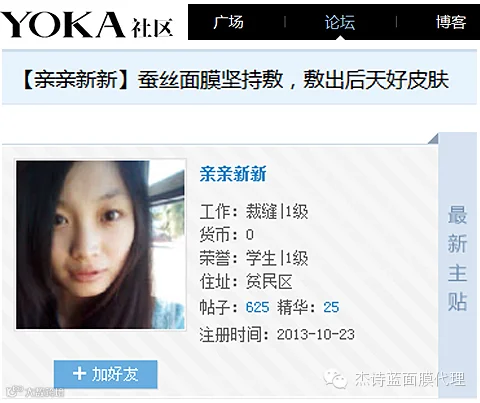The height and width of the screenshot is (403, 480).
Task: Click the registration date 2013-10-23
Action: 316,334
